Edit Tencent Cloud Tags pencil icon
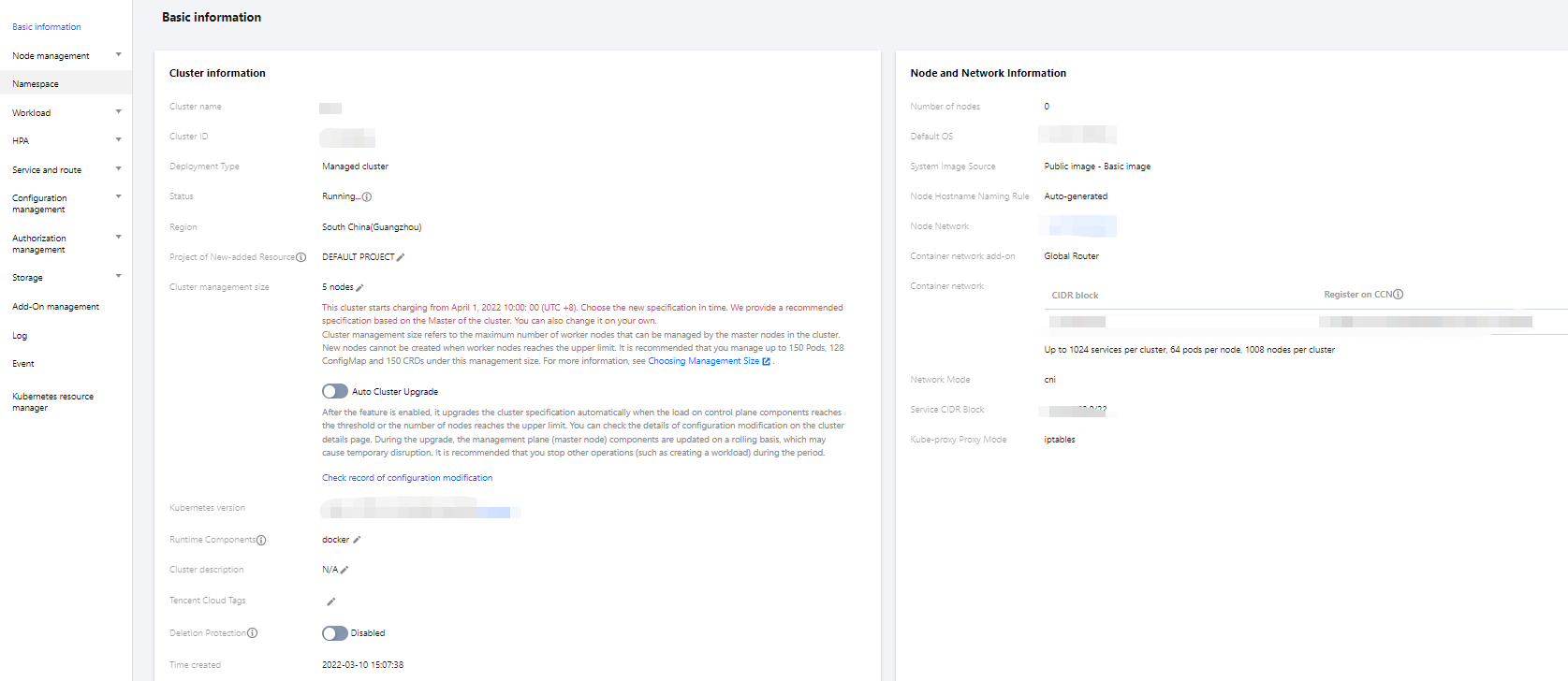This screenshot has height=681, width=1568. [330, 601]
